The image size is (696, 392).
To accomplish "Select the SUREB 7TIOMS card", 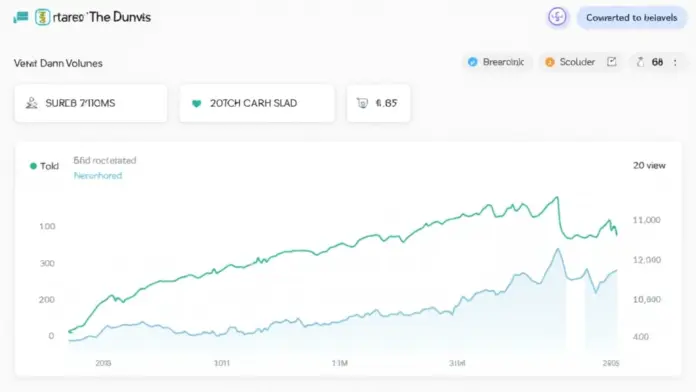I will [91, 103].
